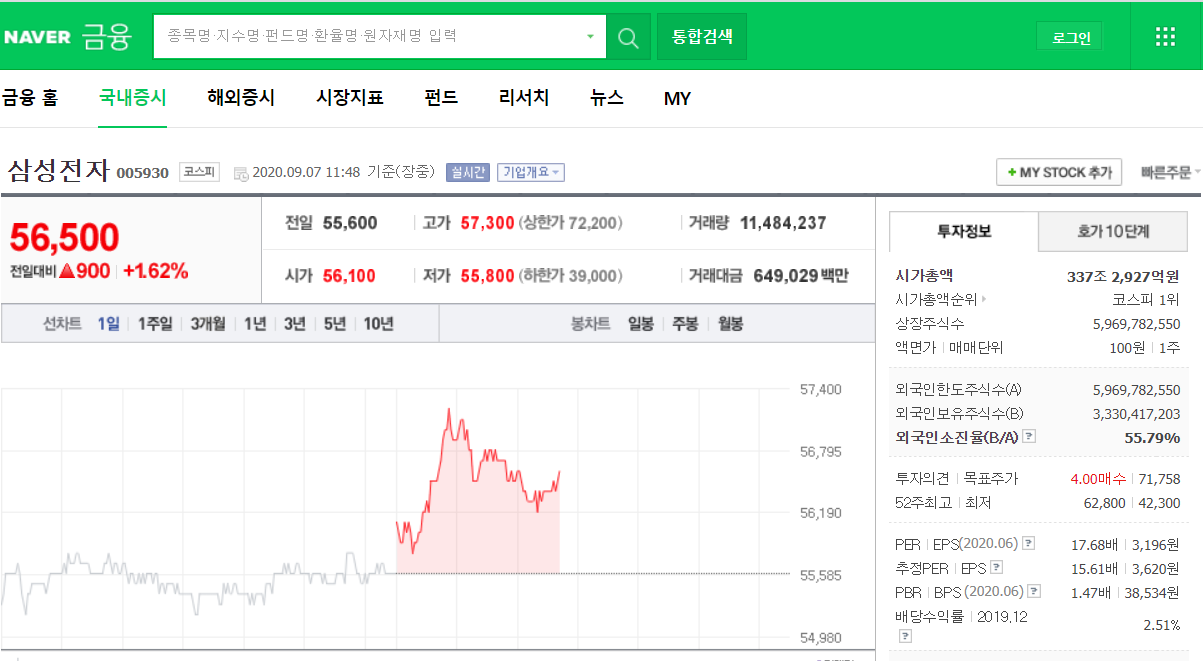Open 뉴스 menu
Screen dimensions: 1203x661
tap(607, 98)
